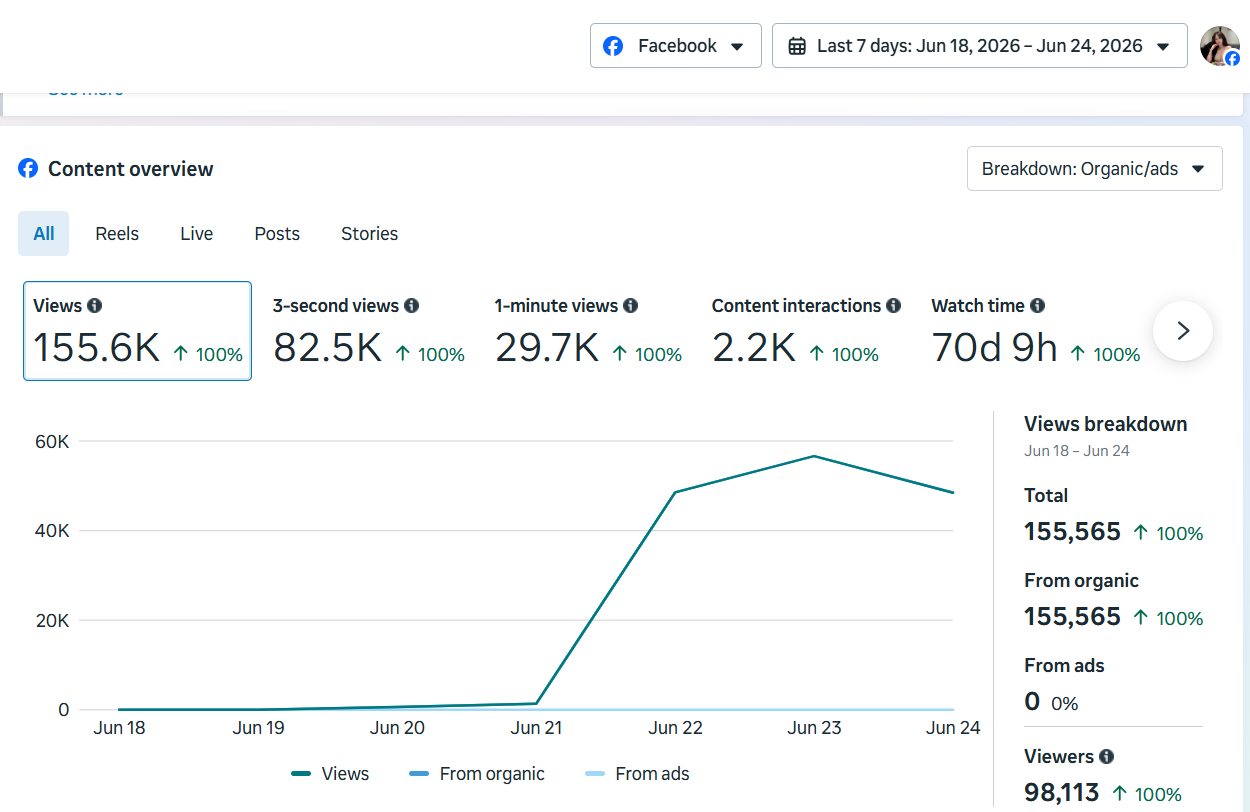Select the All content tab

tap(43, 233)
